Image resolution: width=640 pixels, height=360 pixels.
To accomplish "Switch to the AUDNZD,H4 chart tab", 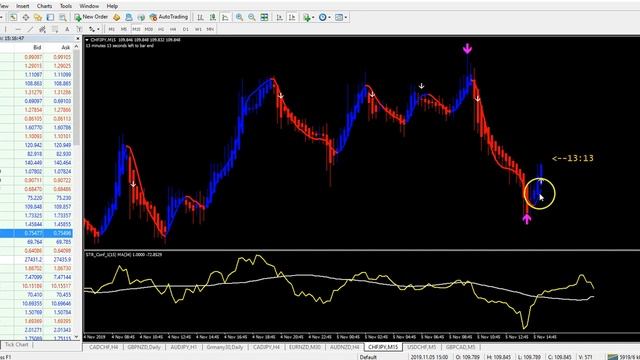I will pyautogui.click(x=344, y=347).
